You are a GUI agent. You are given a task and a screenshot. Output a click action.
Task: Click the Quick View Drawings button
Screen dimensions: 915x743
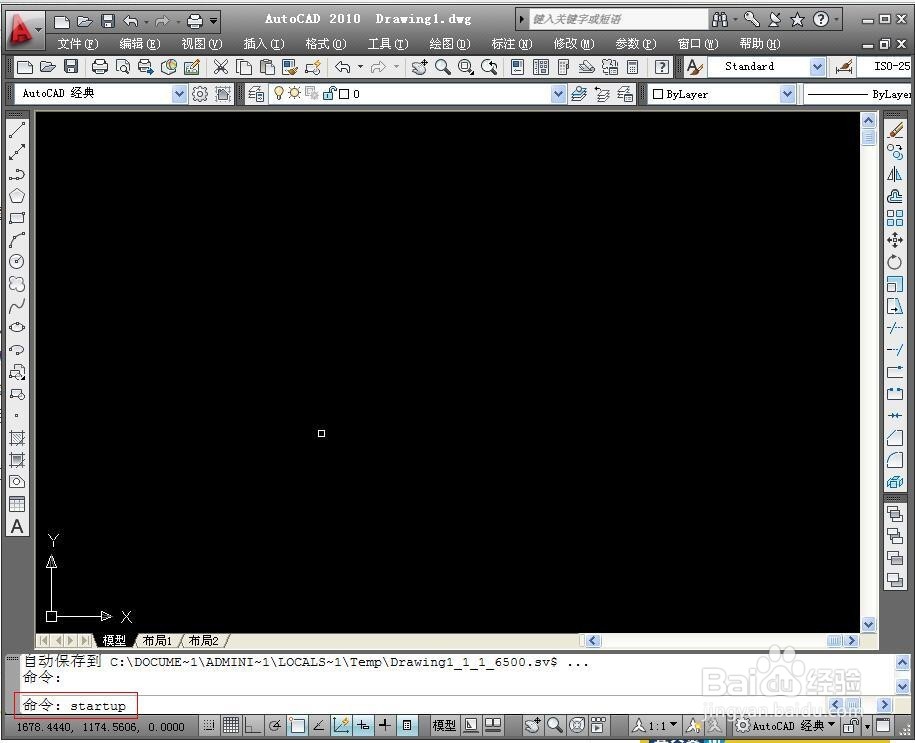[x=493, y=725]
